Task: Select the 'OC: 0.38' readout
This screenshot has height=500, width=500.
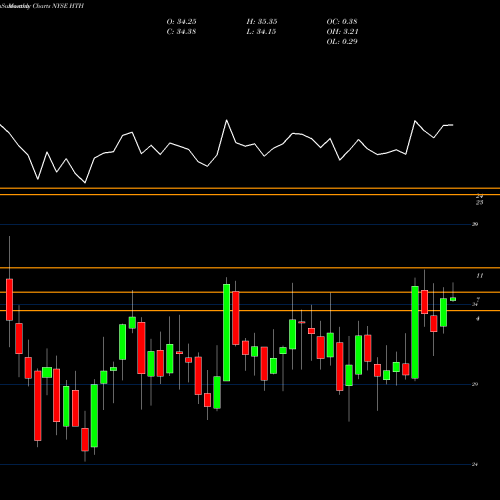Action: [x=342, y=22]
